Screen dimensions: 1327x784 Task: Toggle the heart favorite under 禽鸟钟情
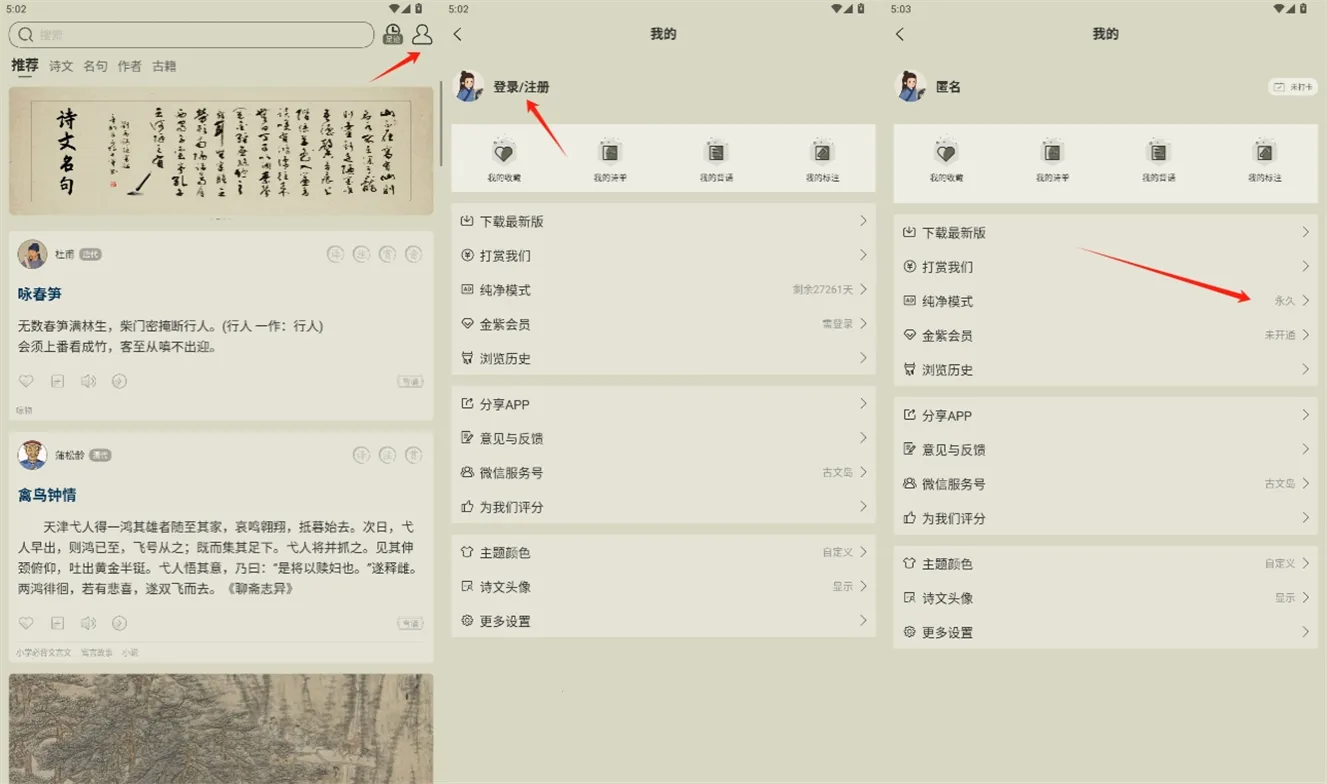pyautogui.click(x=27, y=623)
